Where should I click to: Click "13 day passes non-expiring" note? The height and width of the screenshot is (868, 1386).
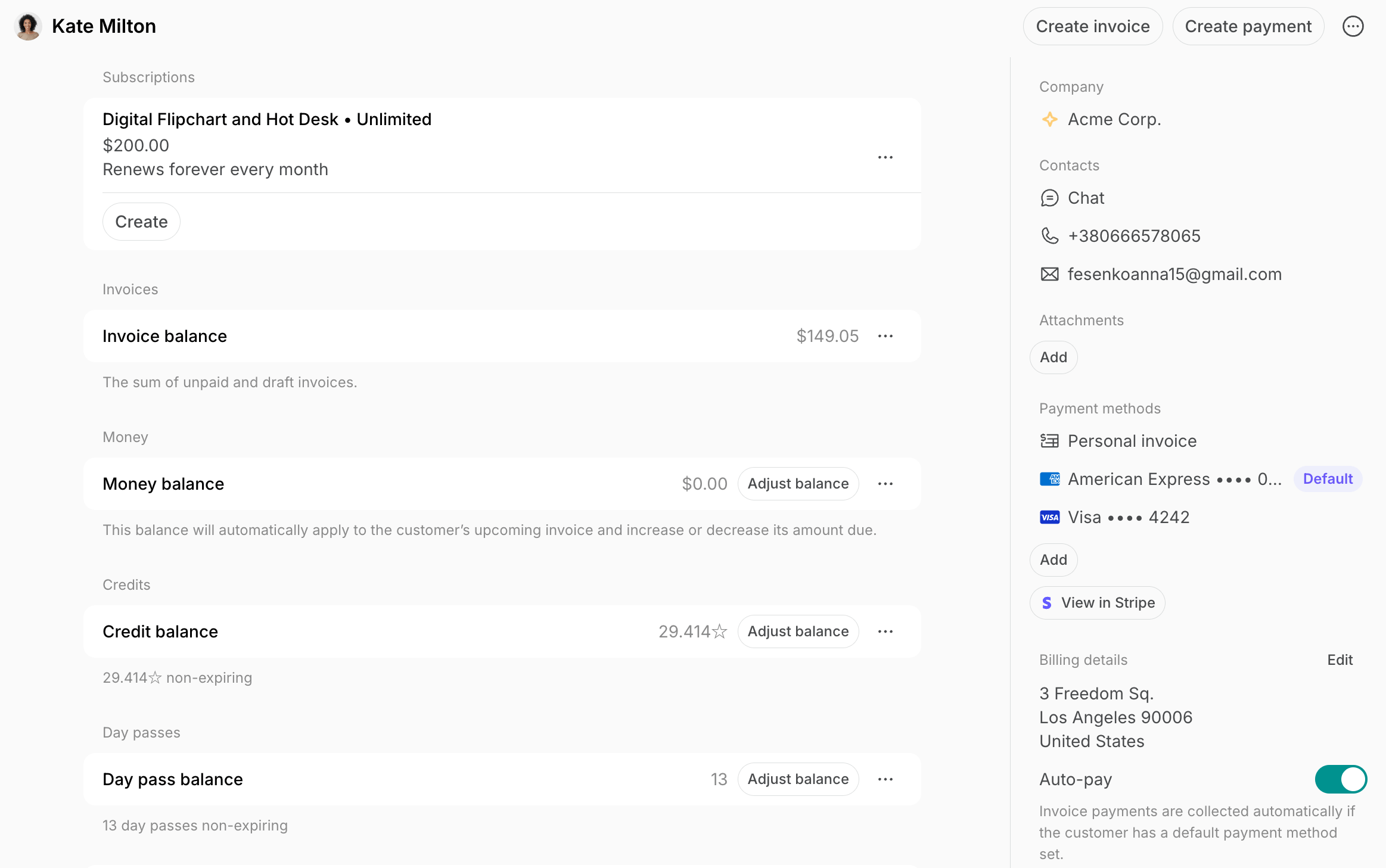point(195,826)
